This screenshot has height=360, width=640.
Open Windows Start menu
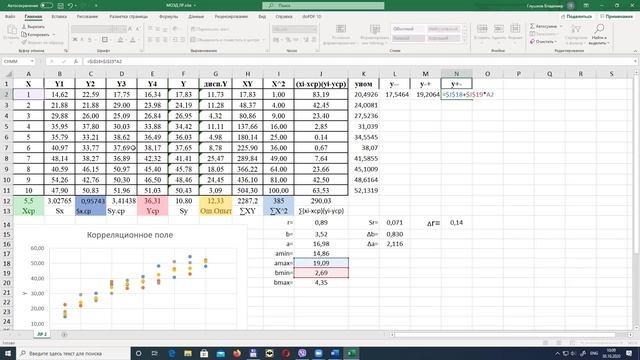click(7, 353)
